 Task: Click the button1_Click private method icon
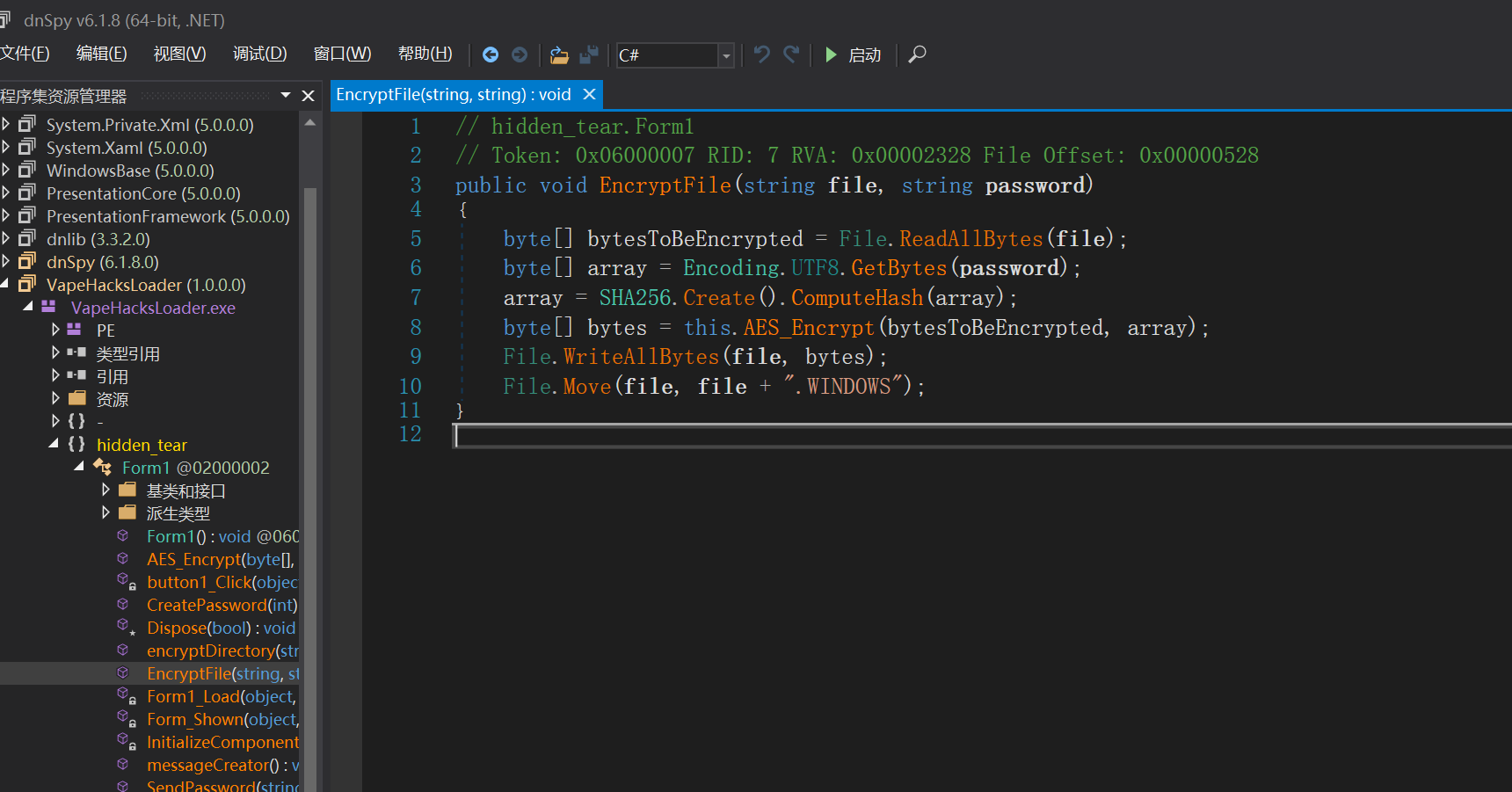click(x=126, y=581)
